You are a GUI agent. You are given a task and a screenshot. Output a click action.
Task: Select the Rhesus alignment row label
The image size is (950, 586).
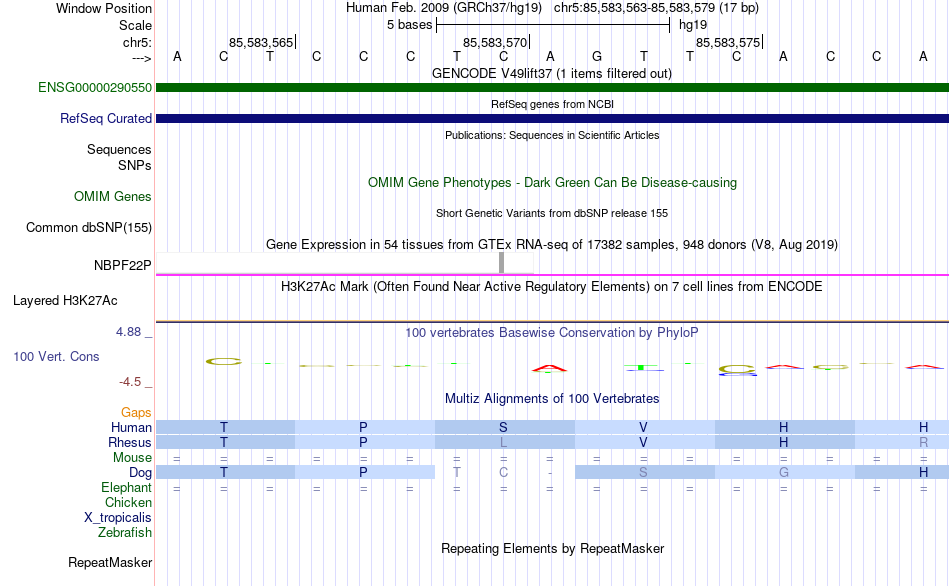[x=130, y=442]
